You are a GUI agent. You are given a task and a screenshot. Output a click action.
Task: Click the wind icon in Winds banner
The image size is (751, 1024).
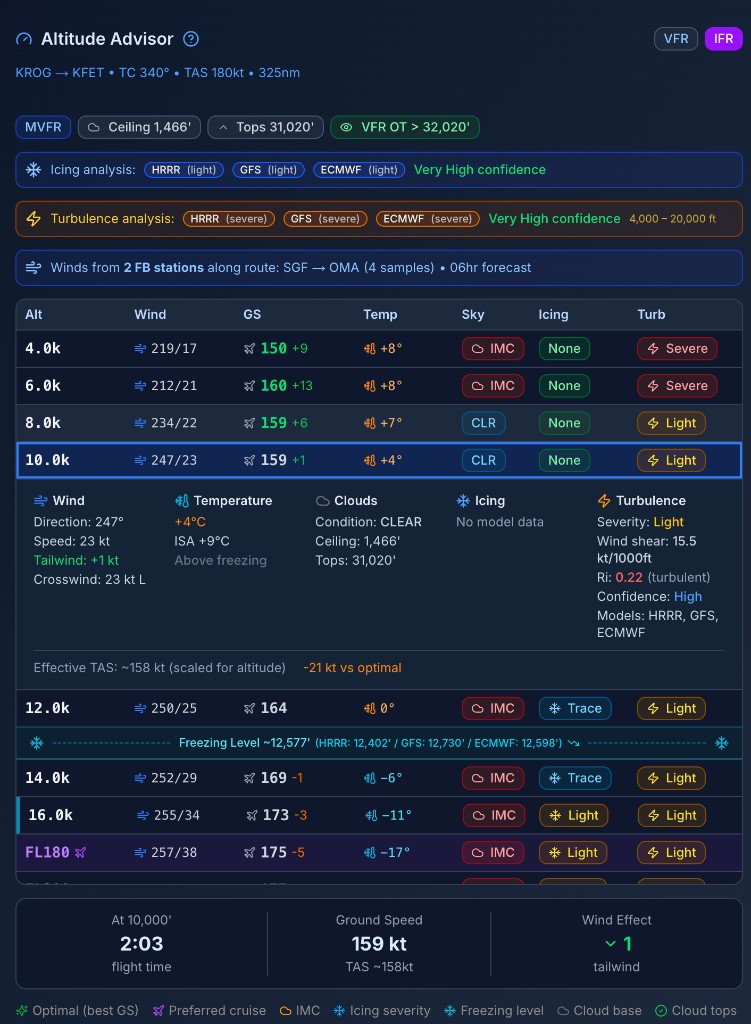(x=33, y=268)
